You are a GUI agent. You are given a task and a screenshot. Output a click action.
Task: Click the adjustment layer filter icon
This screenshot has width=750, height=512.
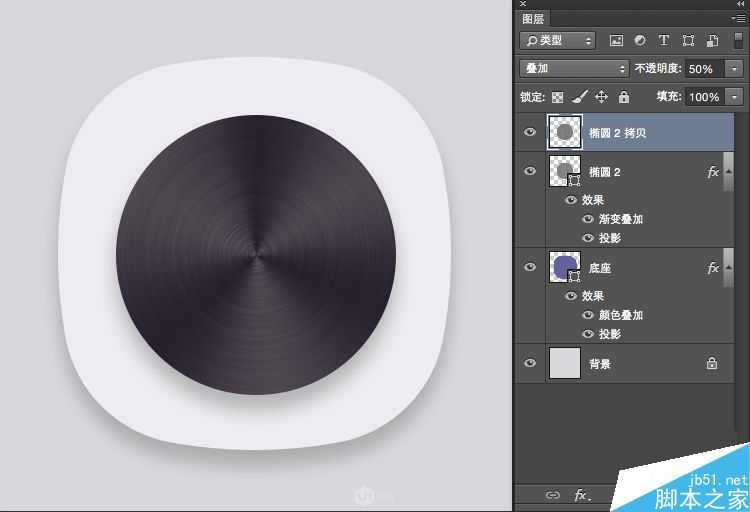click(x=640, y=41)
